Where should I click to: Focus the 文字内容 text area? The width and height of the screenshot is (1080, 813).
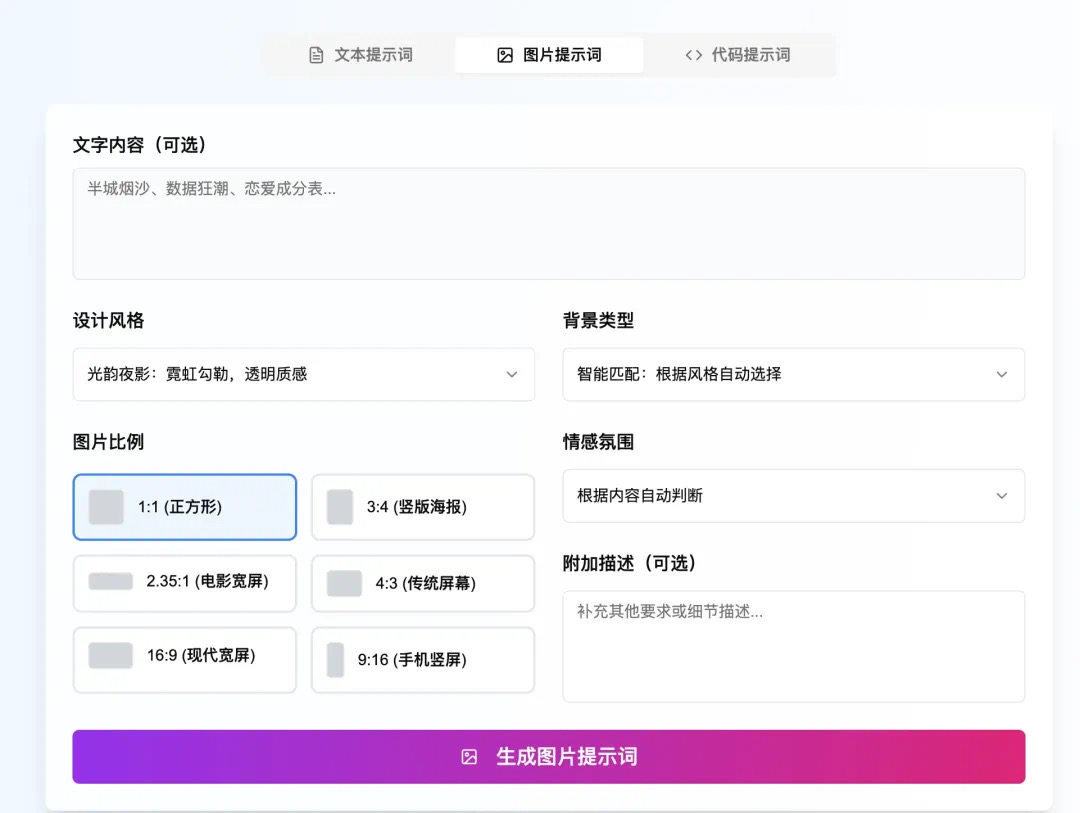coord(548,224)
